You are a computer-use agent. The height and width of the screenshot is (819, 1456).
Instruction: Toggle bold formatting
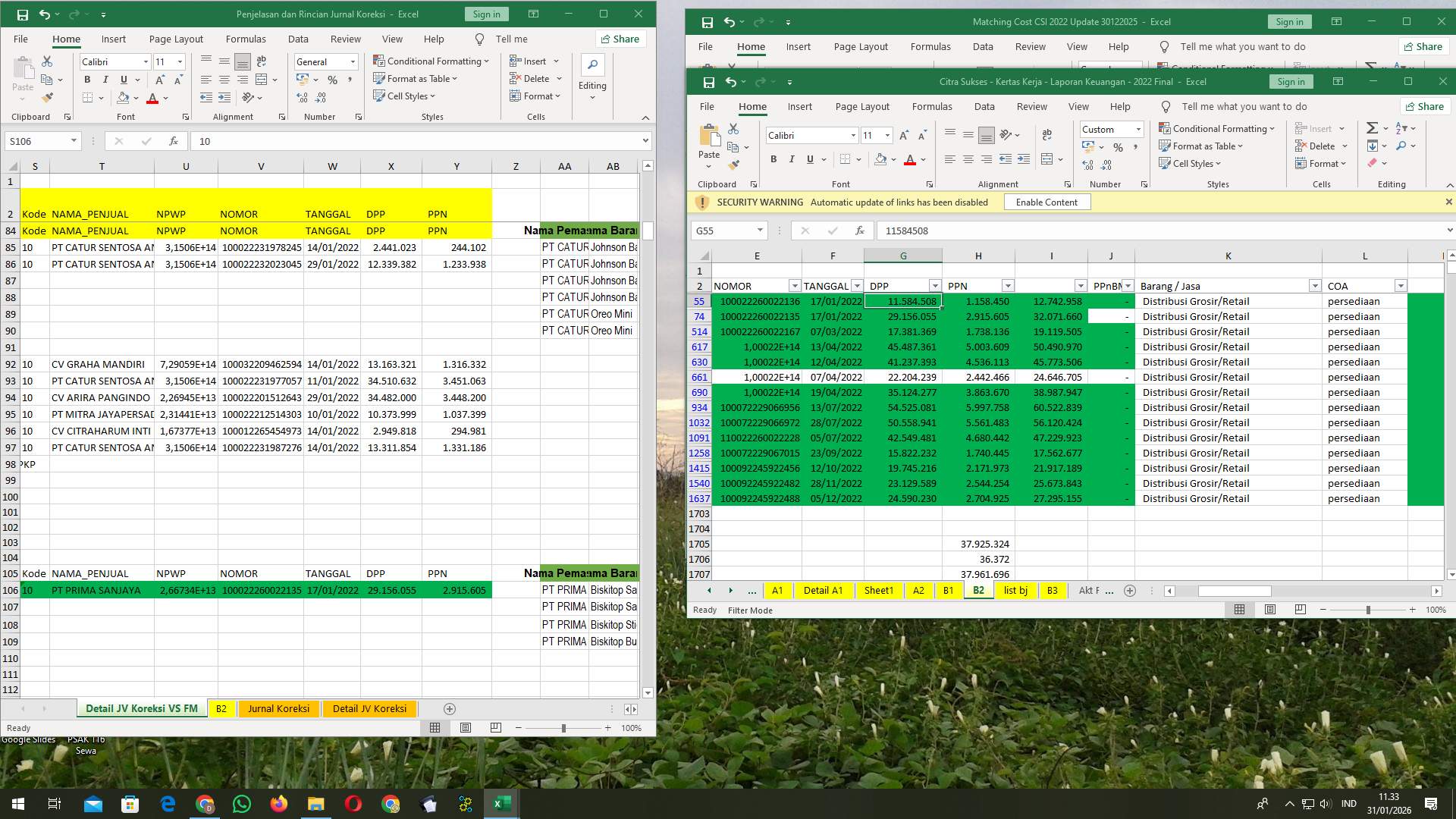click(x=773, y=159)
